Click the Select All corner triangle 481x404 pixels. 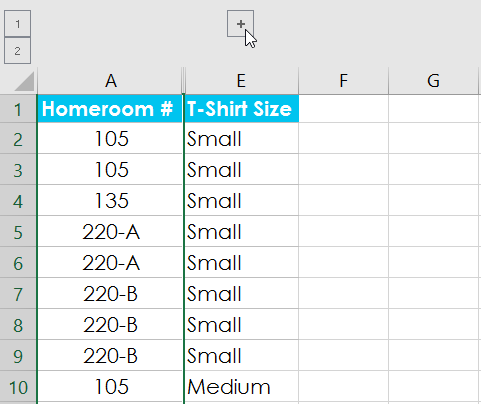(24, 81)
